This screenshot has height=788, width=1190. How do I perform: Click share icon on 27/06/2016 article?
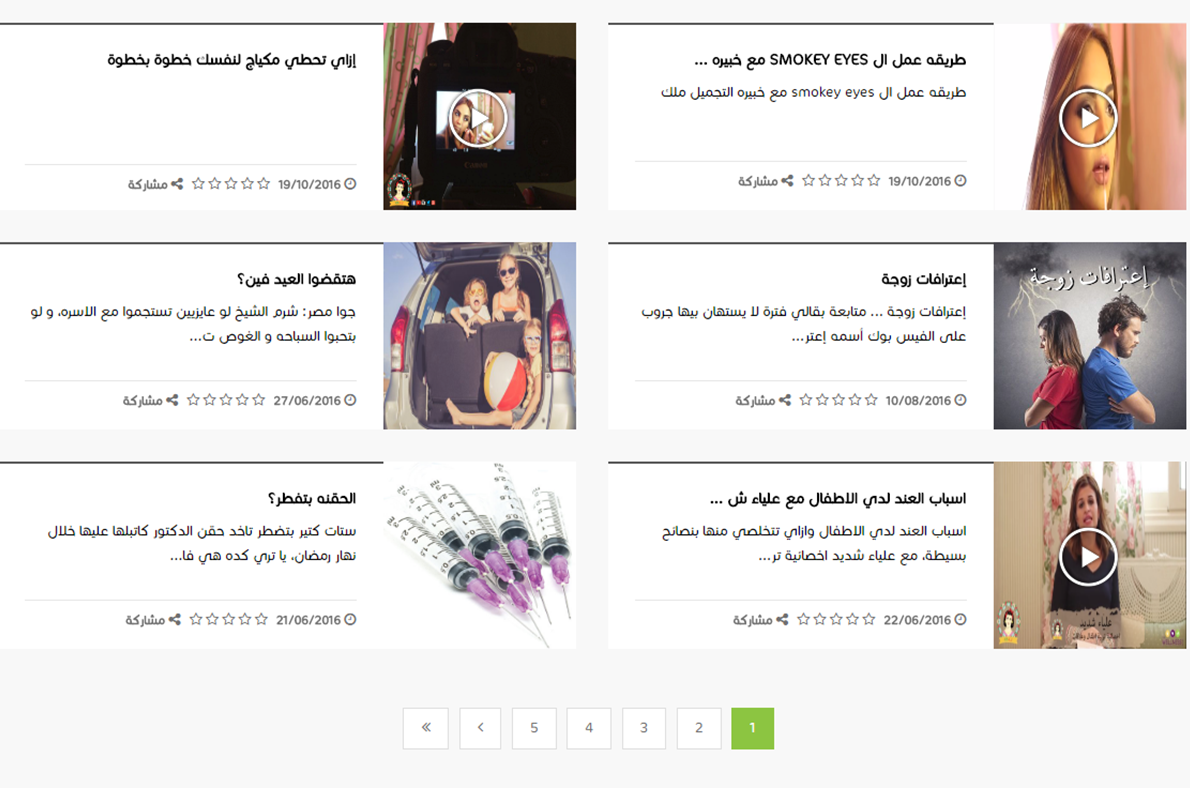(172, 400)
